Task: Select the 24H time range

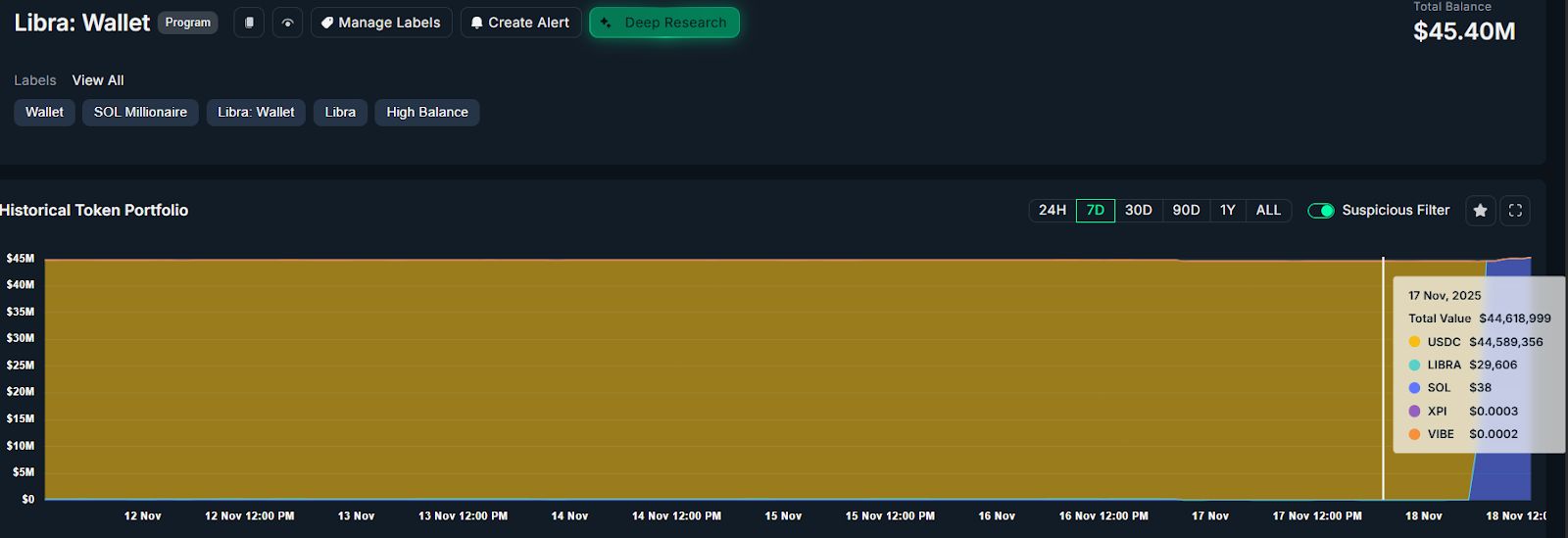Action: coord(1052,211)
